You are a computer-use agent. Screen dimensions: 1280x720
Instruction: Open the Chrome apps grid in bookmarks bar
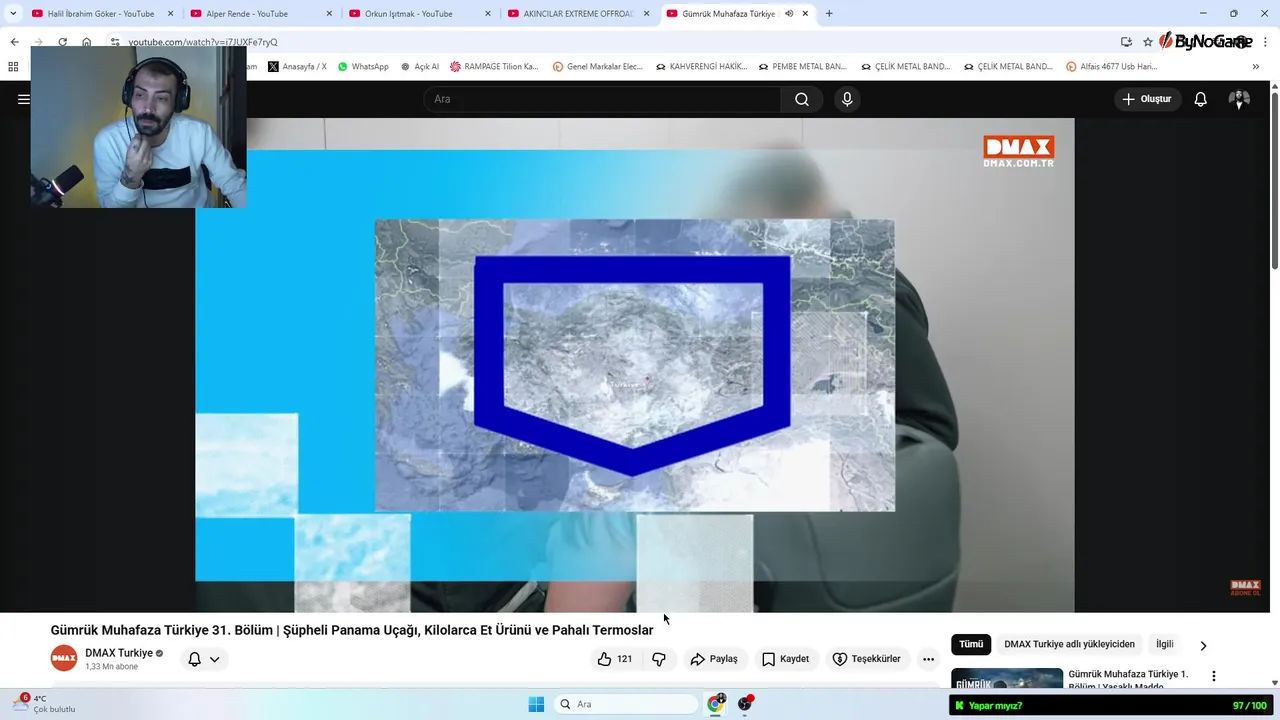pos(13,67)
